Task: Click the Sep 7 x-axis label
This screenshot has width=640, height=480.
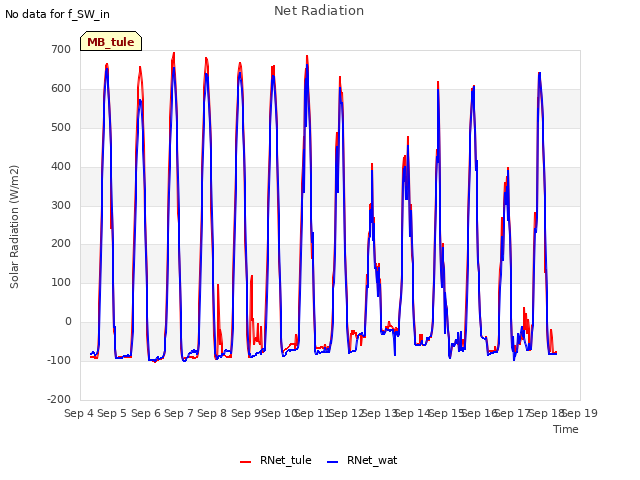Action: click(x=179, y=413)
